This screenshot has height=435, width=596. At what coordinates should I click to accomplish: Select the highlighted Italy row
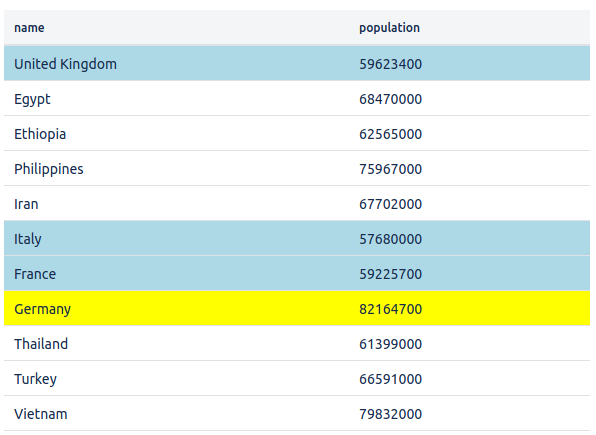coord(297,238)
